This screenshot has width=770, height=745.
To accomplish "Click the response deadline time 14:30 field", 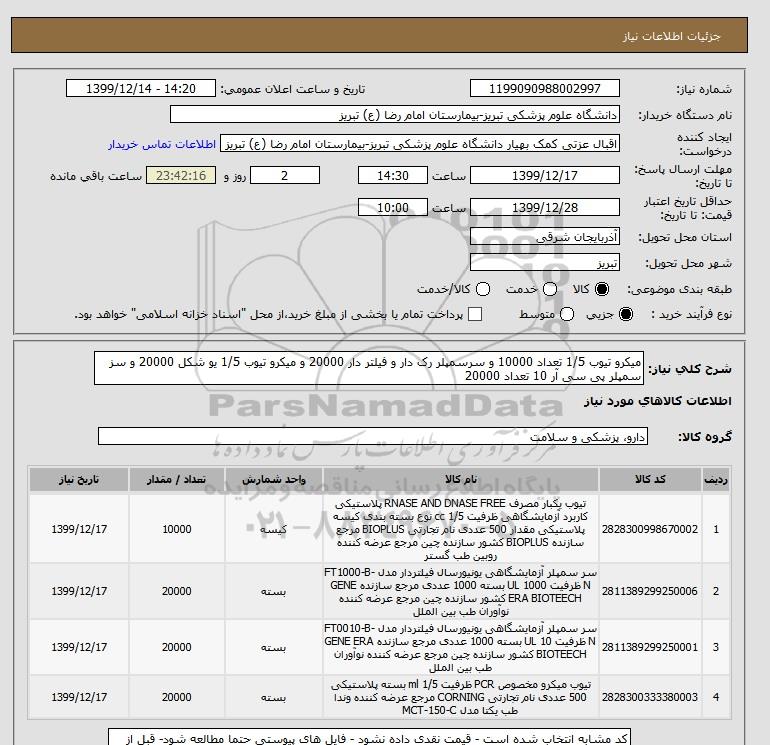I will pos(393,175).
